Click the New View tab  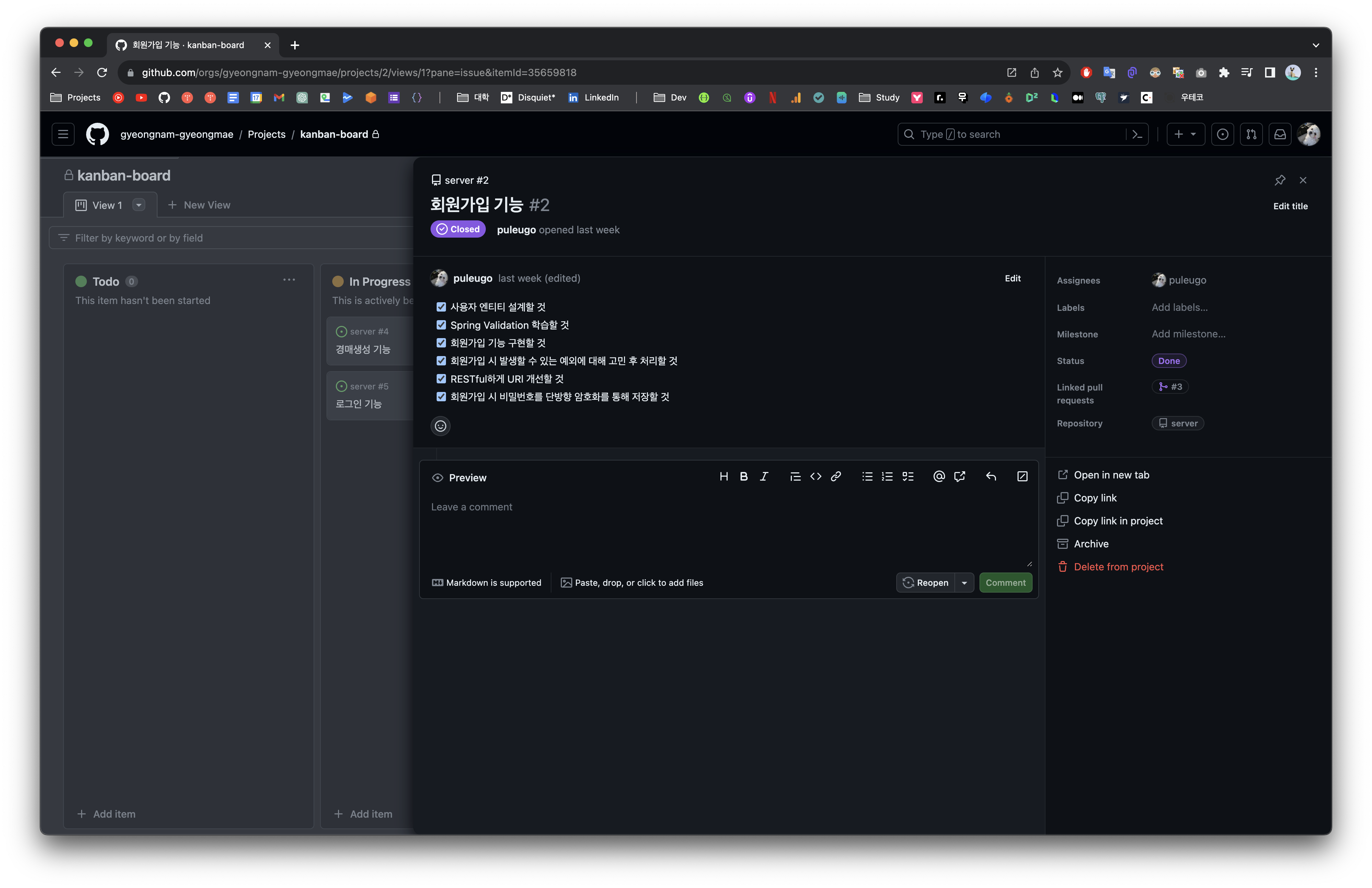(x=199, y=205)
